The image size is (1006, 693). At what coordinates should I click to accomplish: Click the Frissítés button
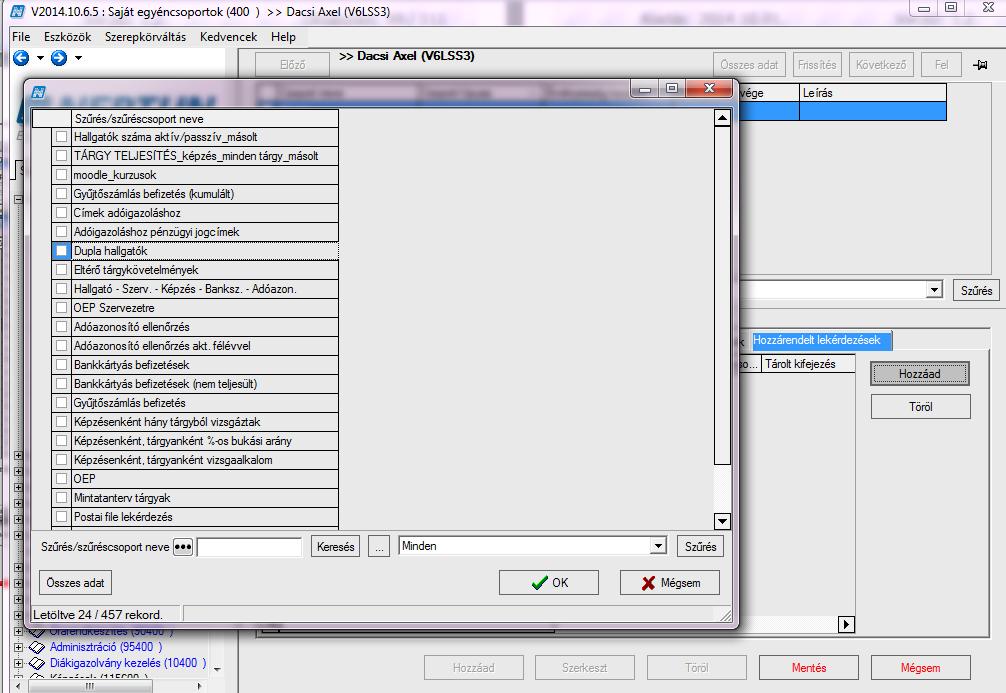tap(817, 65)
